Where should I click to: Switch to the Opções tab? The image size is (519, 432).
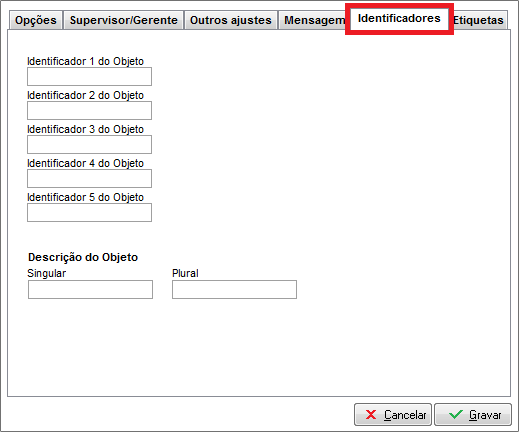click(x=36, y=20)
